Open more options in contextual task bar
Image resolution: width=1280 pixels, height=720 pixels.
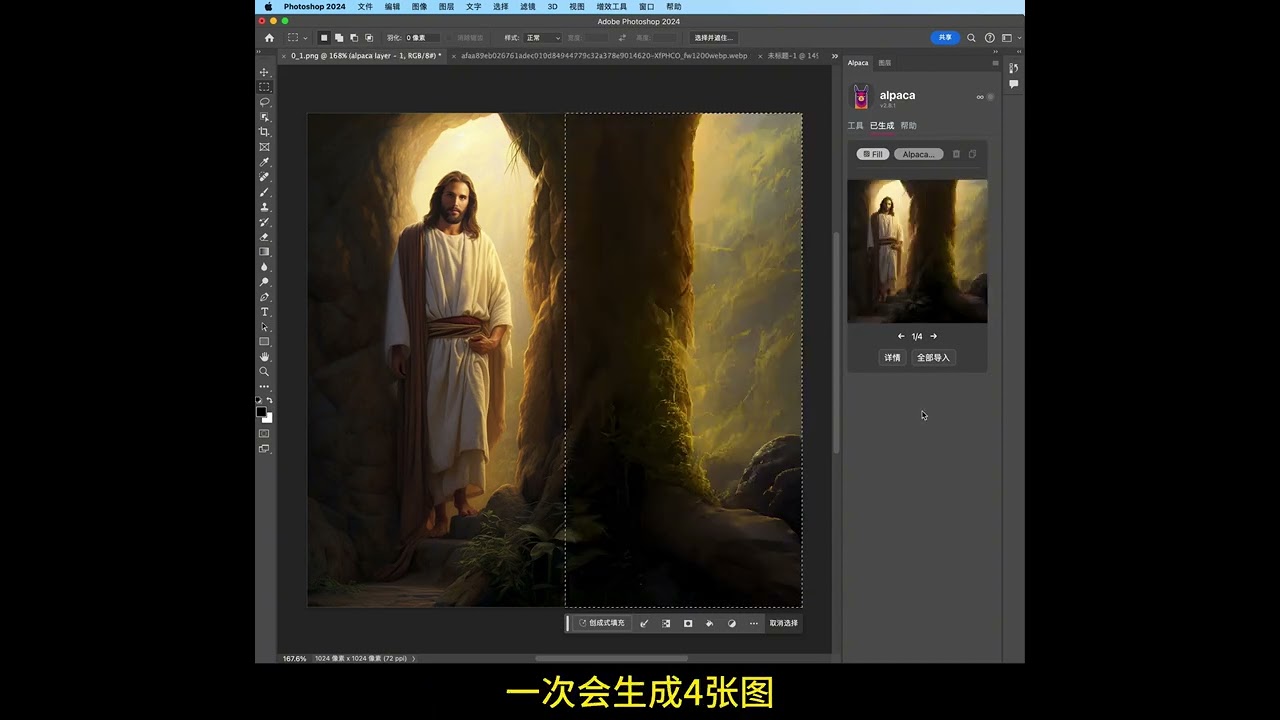[x=754, y=623]
